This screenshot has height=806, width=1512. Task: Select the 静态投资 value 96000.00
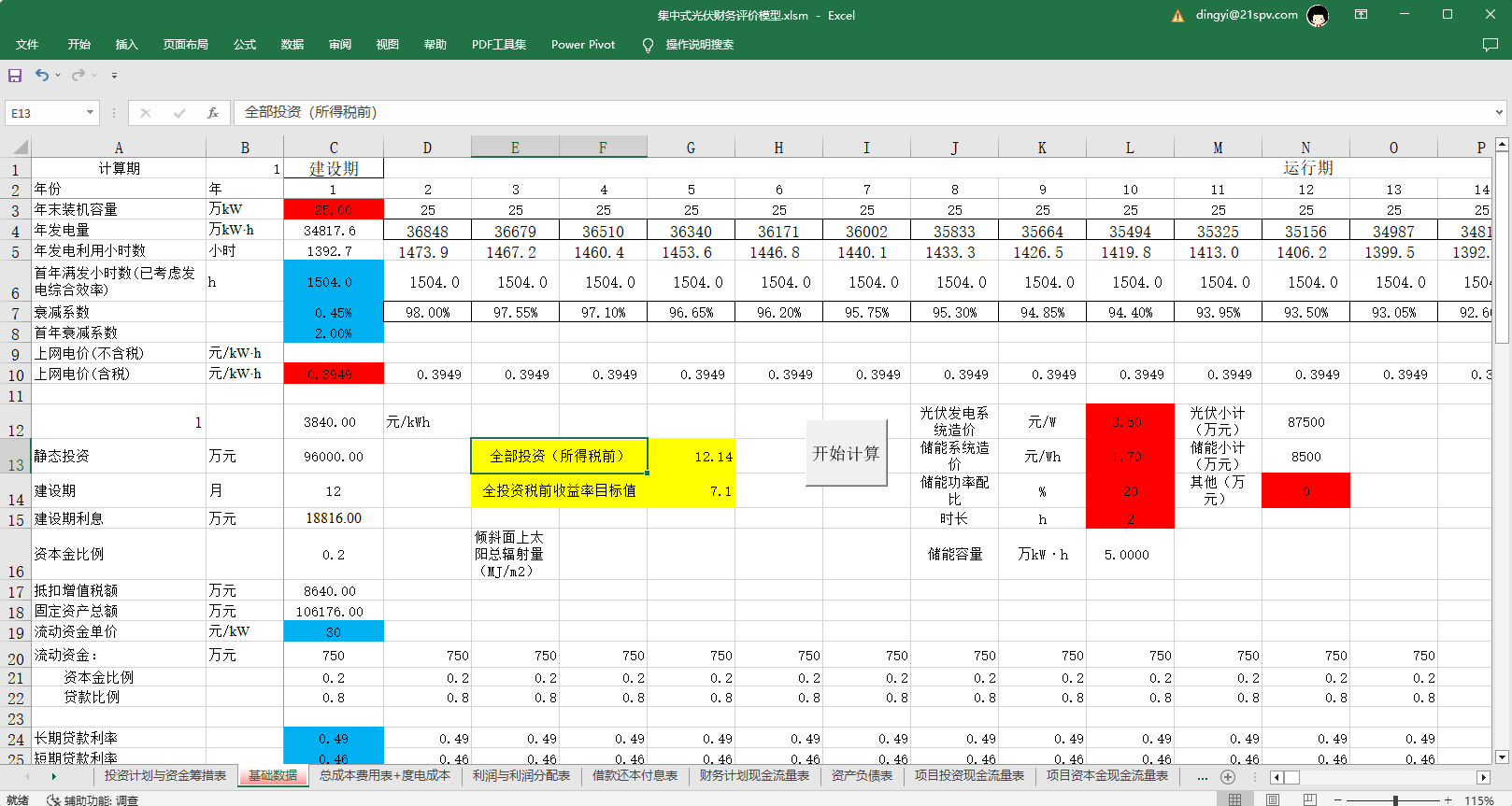click(334, 456)
